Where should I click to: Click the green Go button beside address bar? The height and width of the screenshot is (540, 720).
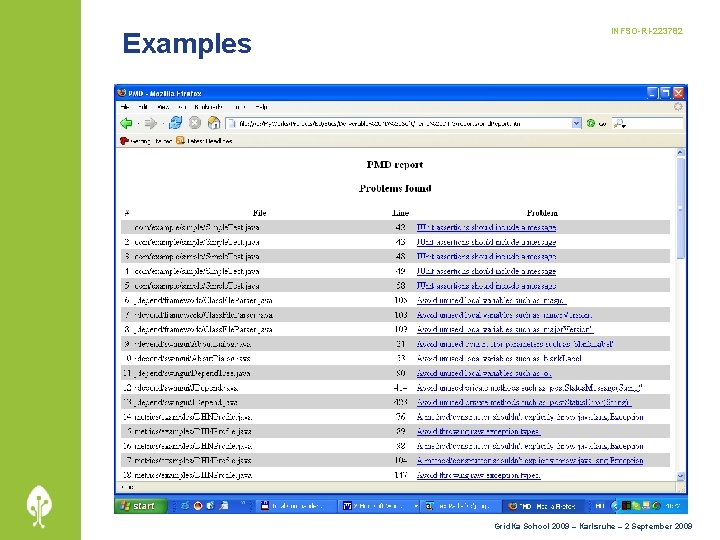pos(591,123)
